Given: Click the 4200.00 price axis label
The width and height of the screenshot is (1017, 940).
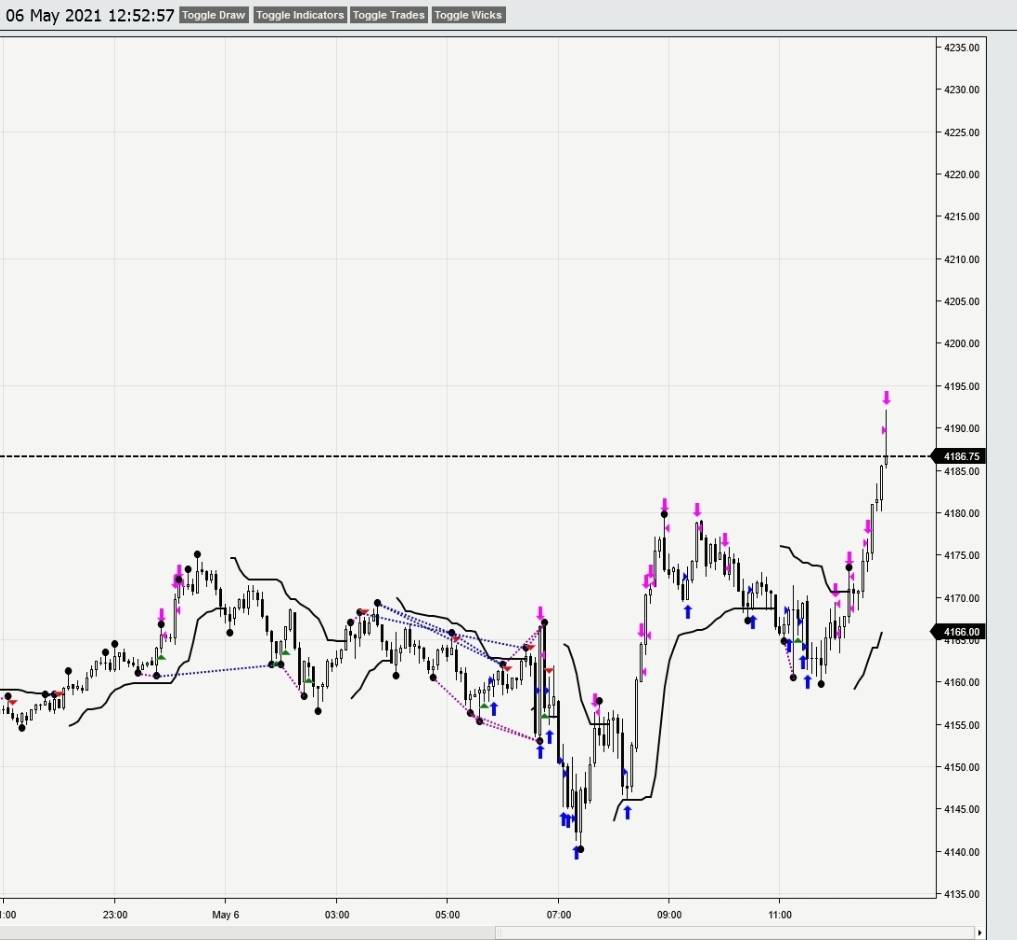Looking at the screenshot, I should point(961,343).
